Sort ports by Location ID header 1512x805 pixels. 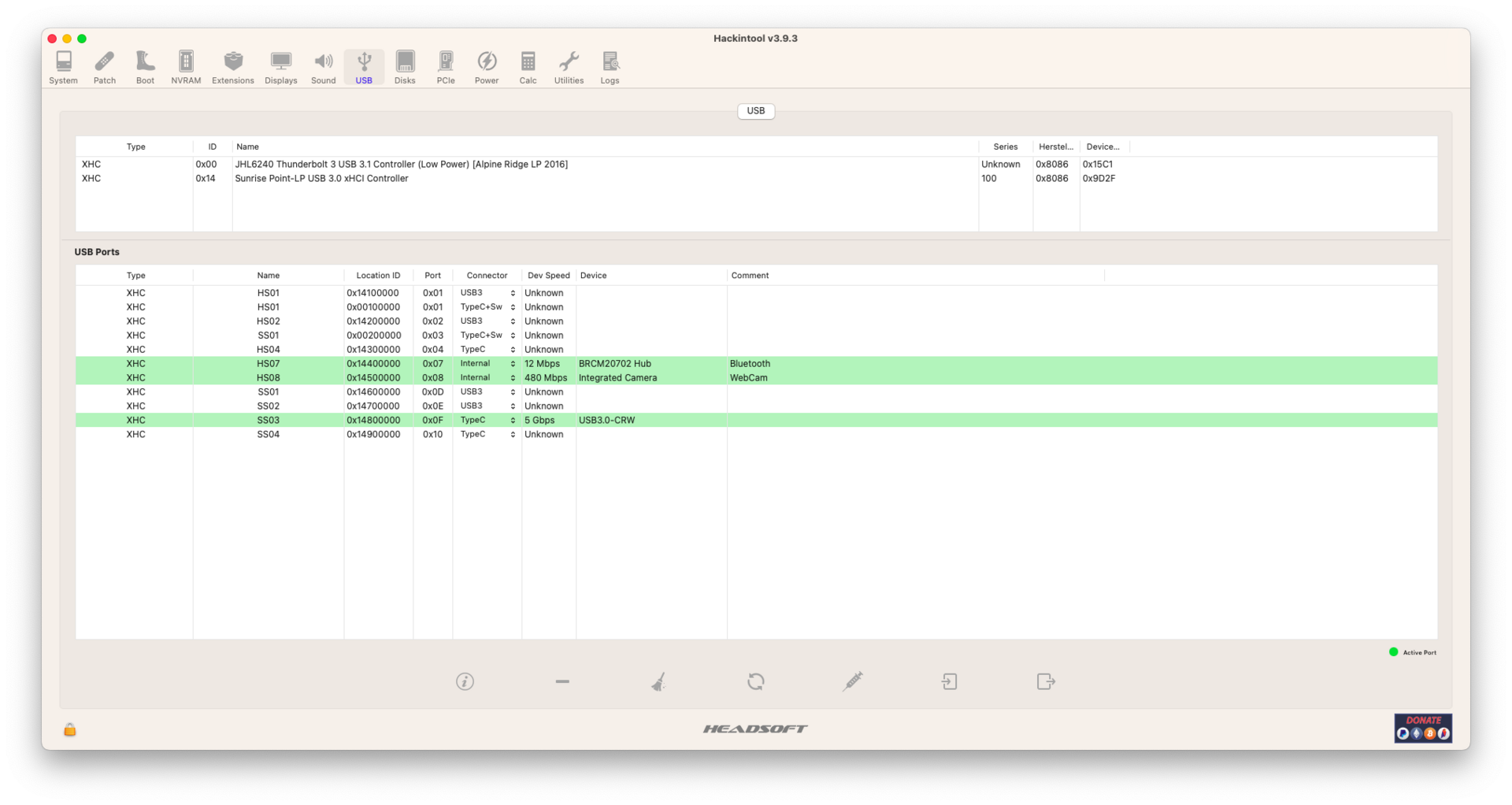(x=378, y=276)
